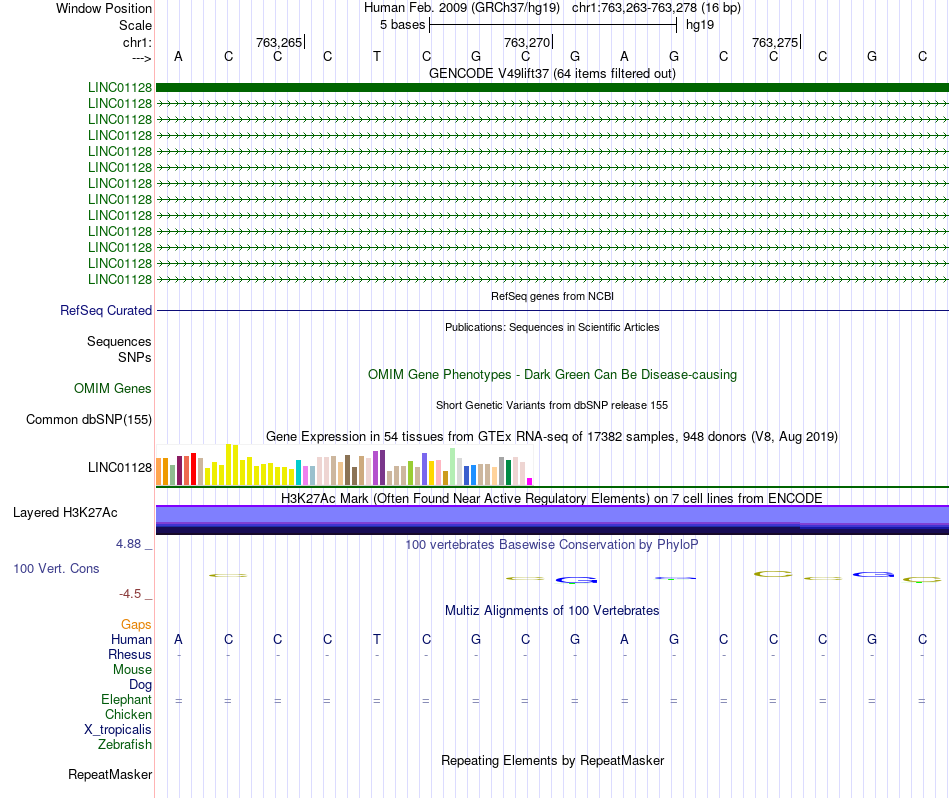950x798 pixels.
Task: Click the RefSeq Curated track label
Action: point(106,310)
